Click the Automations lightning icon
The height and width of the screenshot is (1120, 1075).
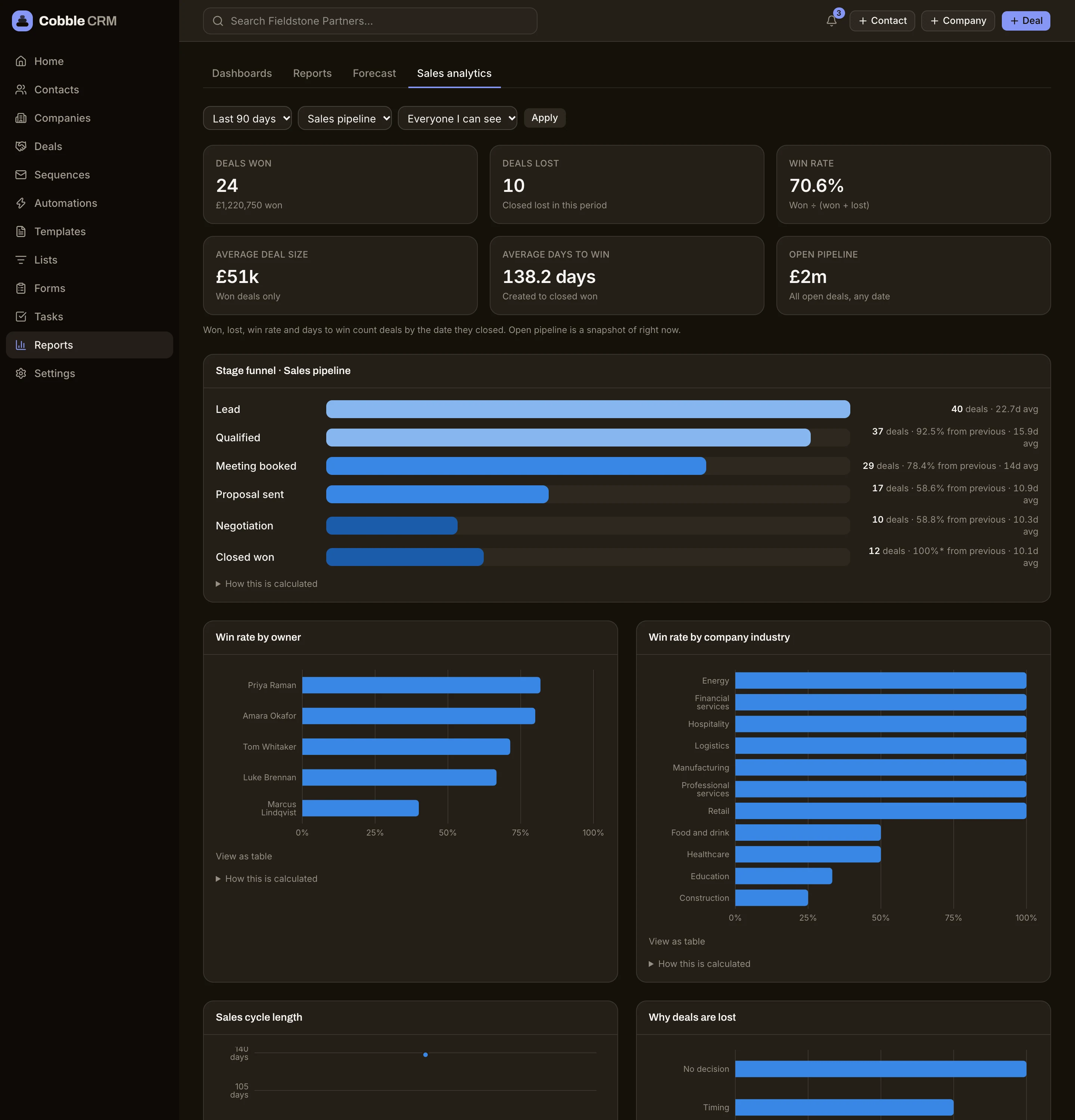(x=21, y=203)
